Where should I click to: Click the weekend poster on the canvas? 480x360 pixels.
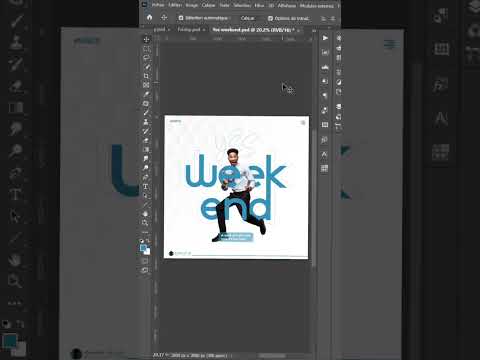point(236,187)
